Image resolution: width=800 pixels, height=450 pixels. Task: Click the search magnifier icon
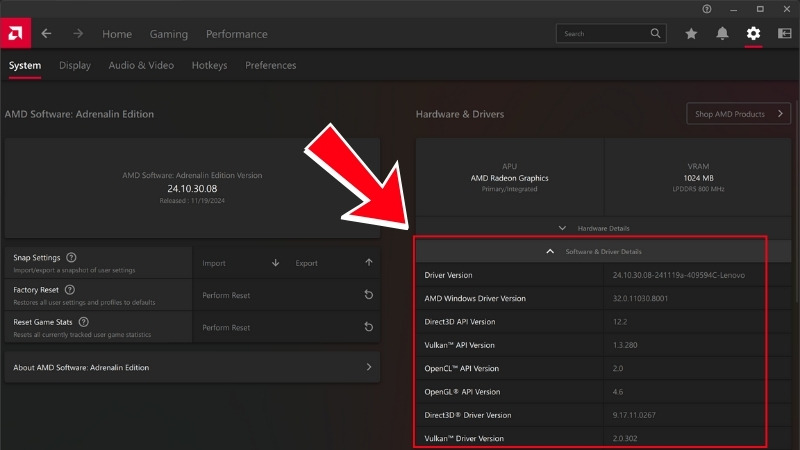[655, 33]
